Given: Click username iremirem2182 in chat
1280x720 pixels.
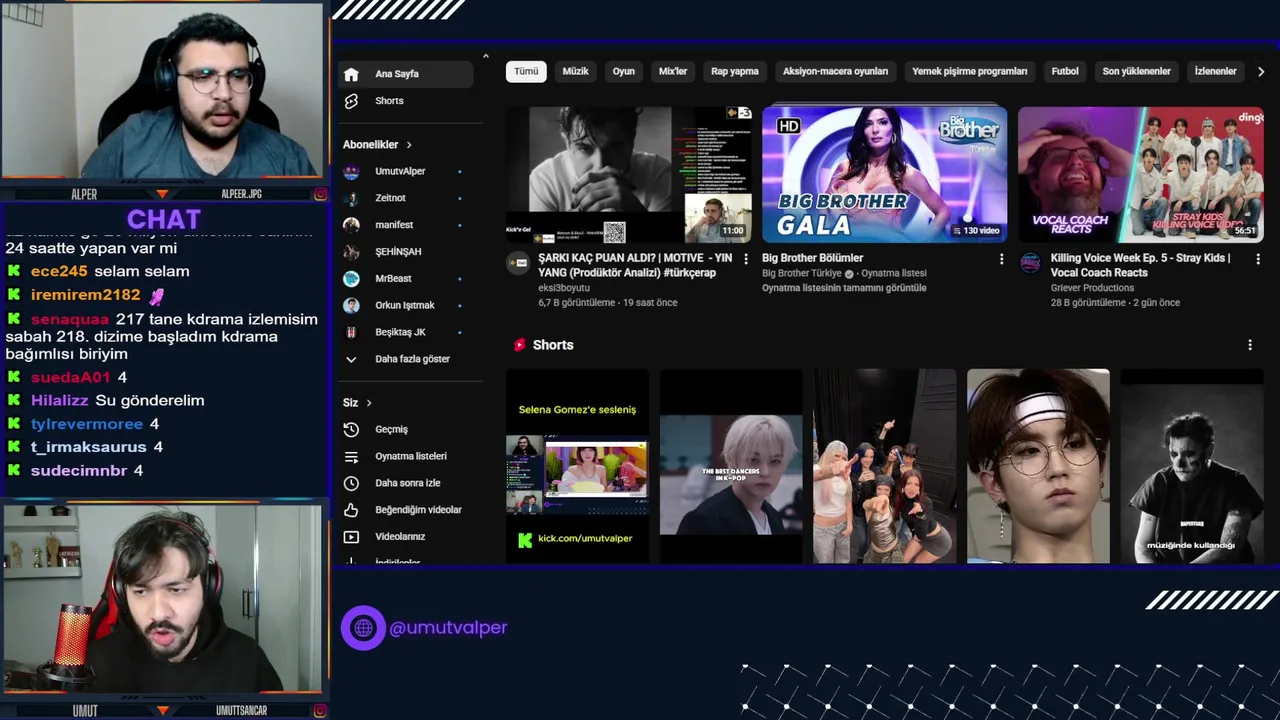Looking at the screenshot, I should [x=86, y=295].
